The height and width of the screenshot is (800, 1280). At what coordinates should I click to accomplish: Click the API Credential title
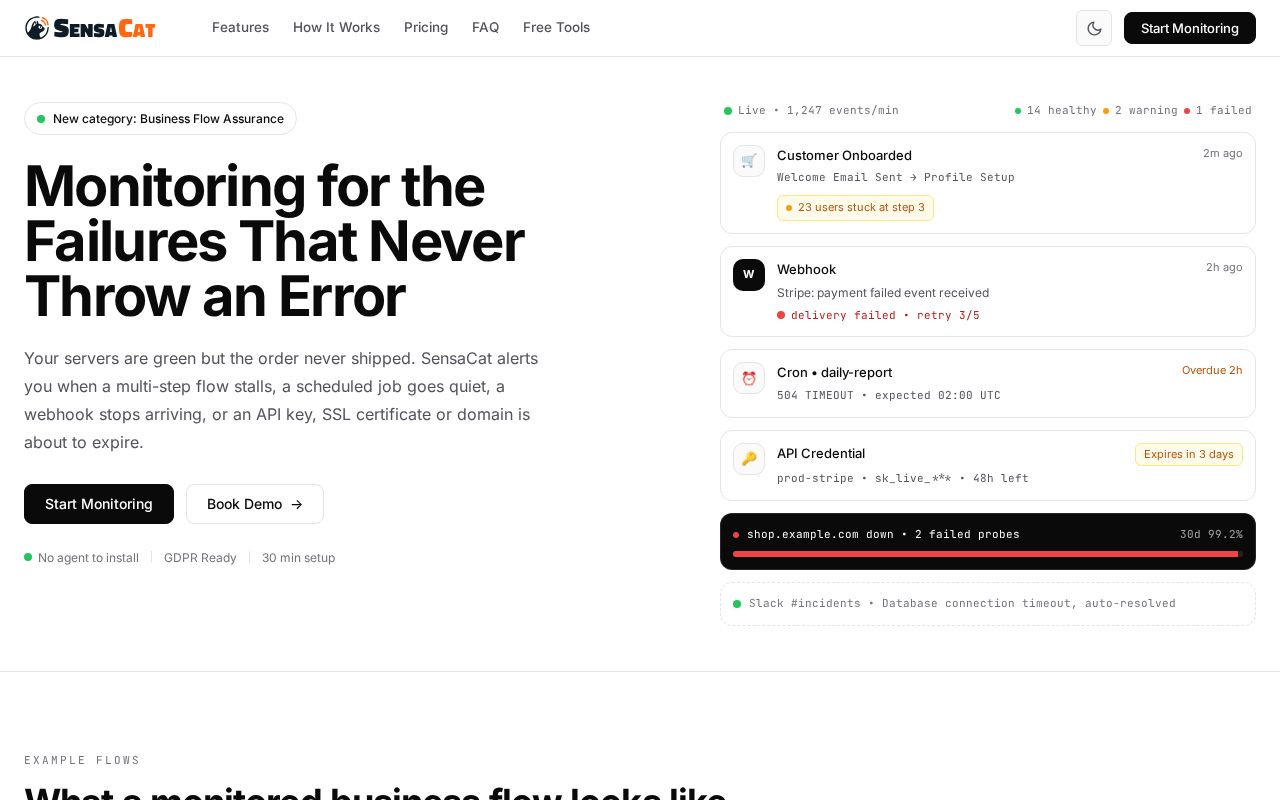[x=821, y=453]
